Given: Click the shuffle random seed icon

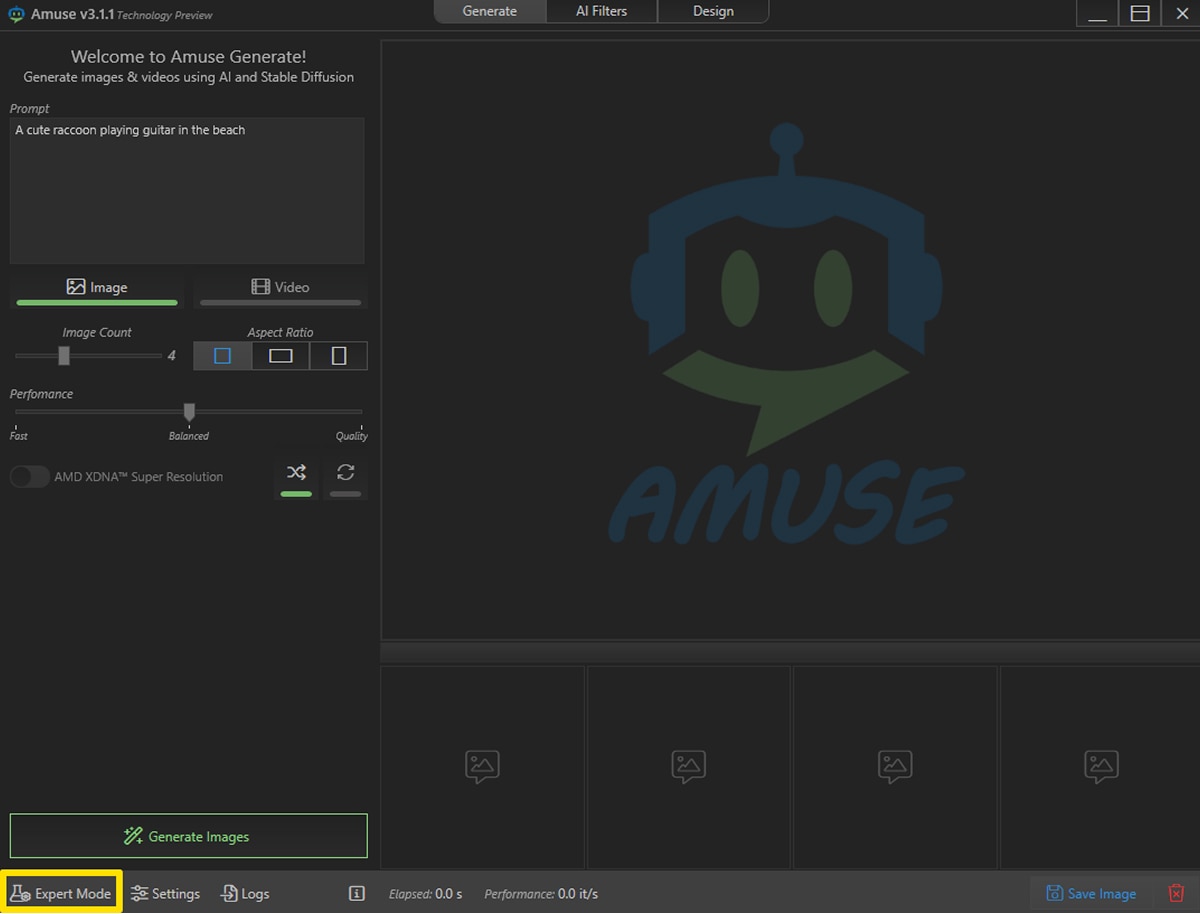Looking at the screenshot, I should [x=296, y=474].
